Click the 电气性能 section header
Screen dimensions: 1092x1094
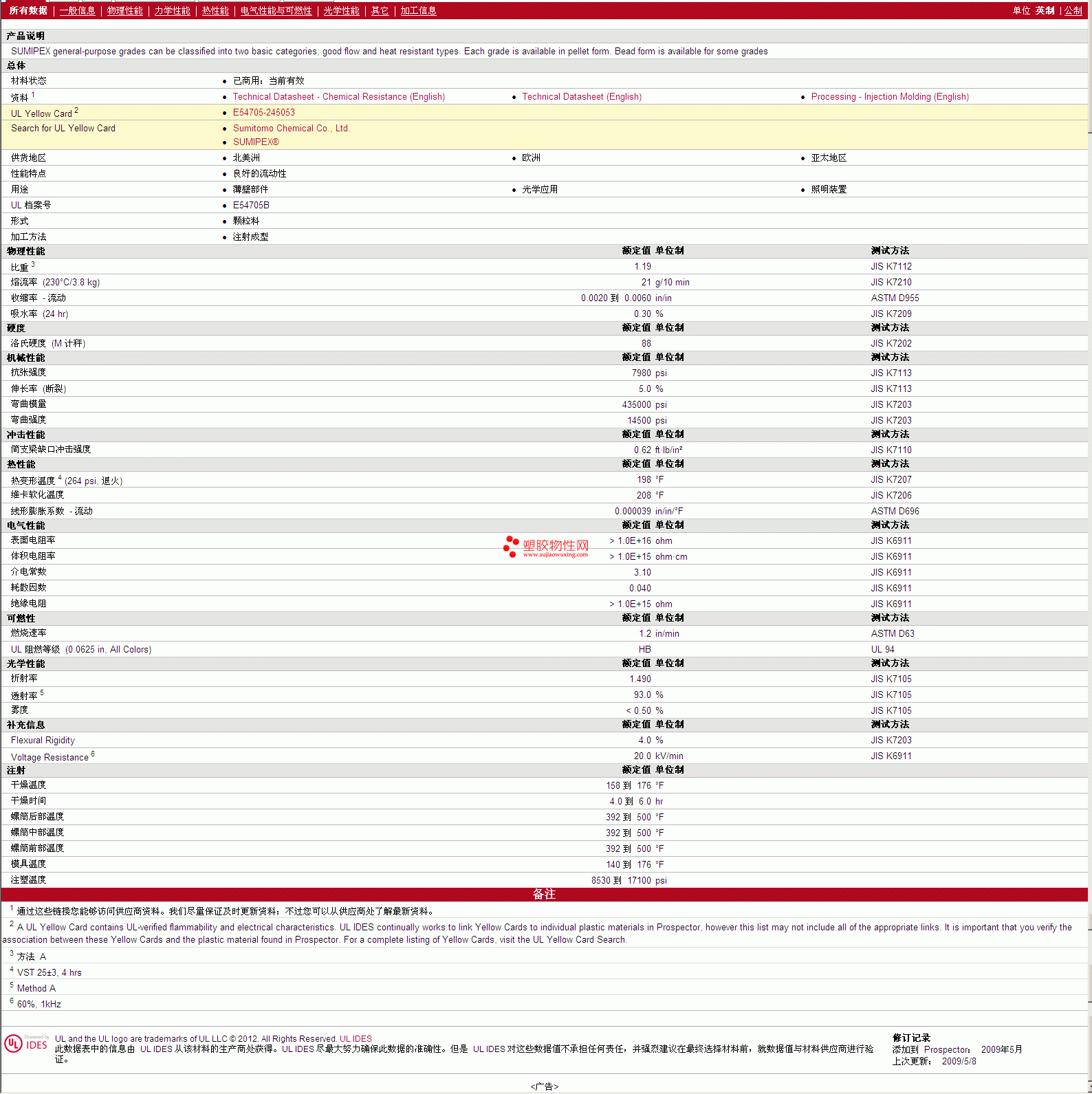(25, 526)
